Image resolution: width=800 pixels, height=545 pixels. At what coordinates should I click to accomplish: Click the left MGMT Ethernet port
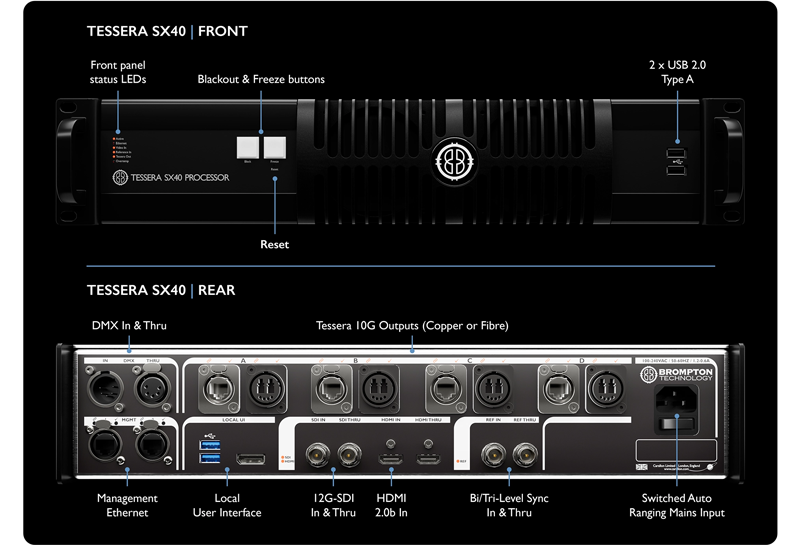point(106,444)
